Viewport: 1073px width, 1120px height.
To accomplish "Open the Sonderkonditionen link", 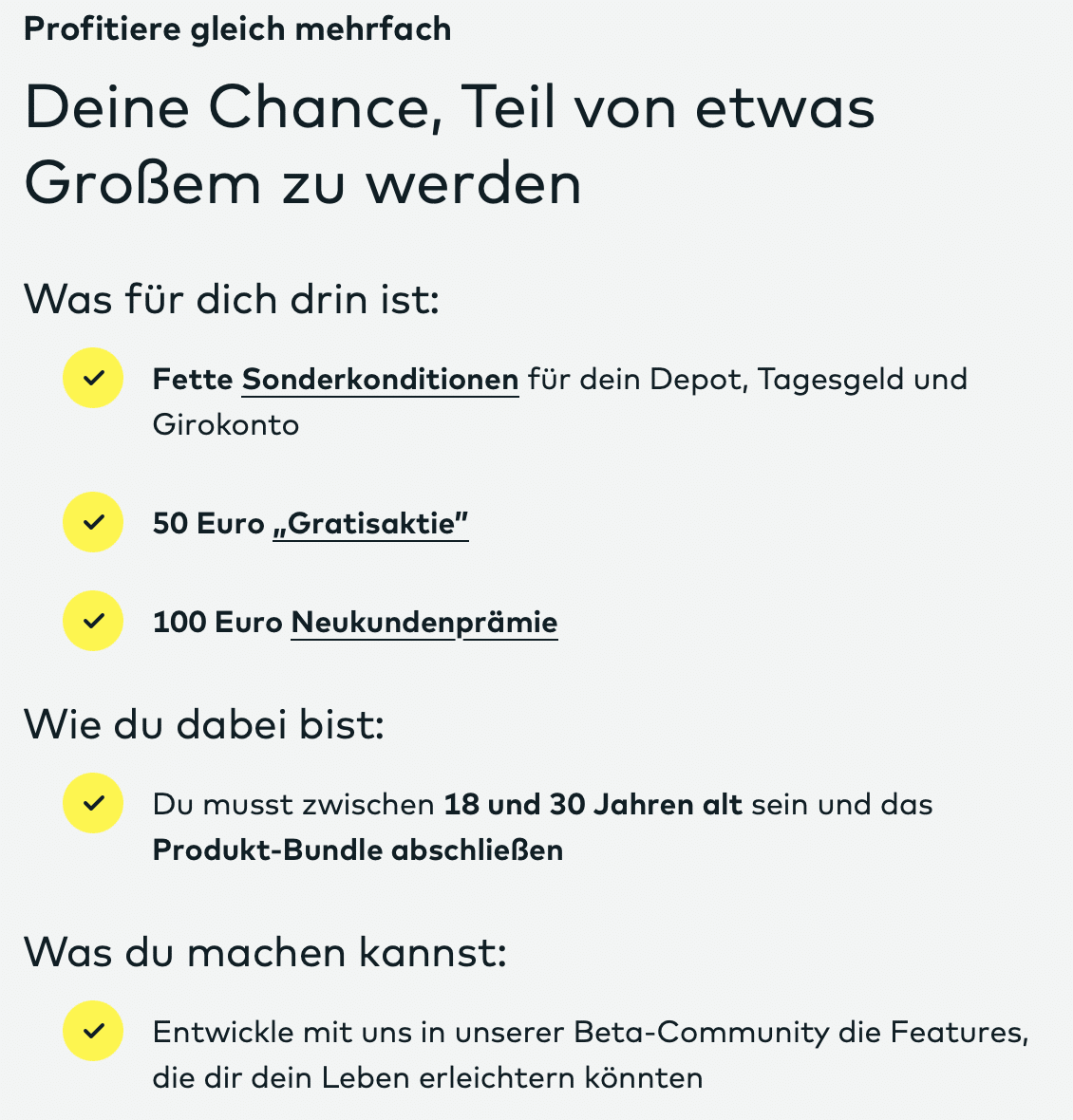I will click(380, 380).
